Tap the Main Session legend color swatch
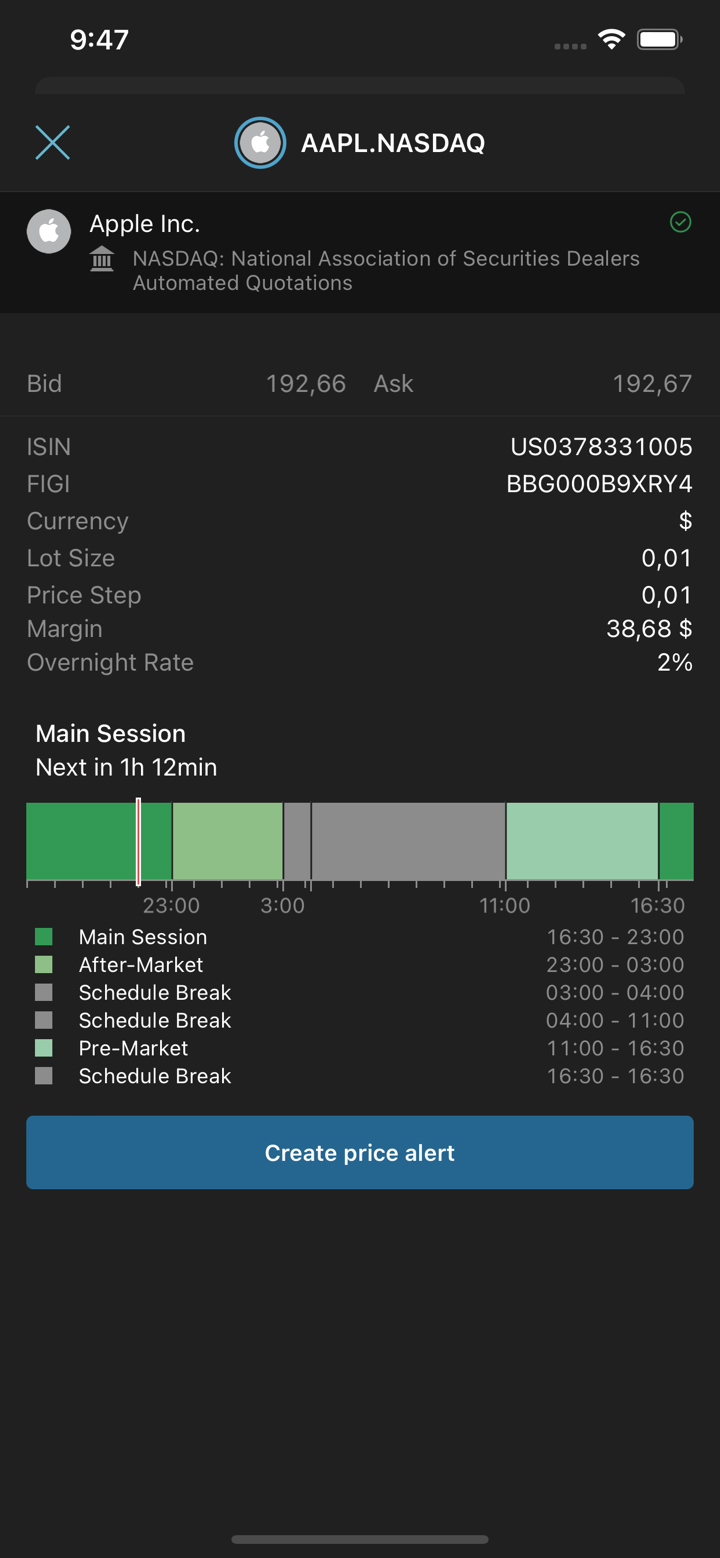720x1558 pixels. click(x=44, y=937)
